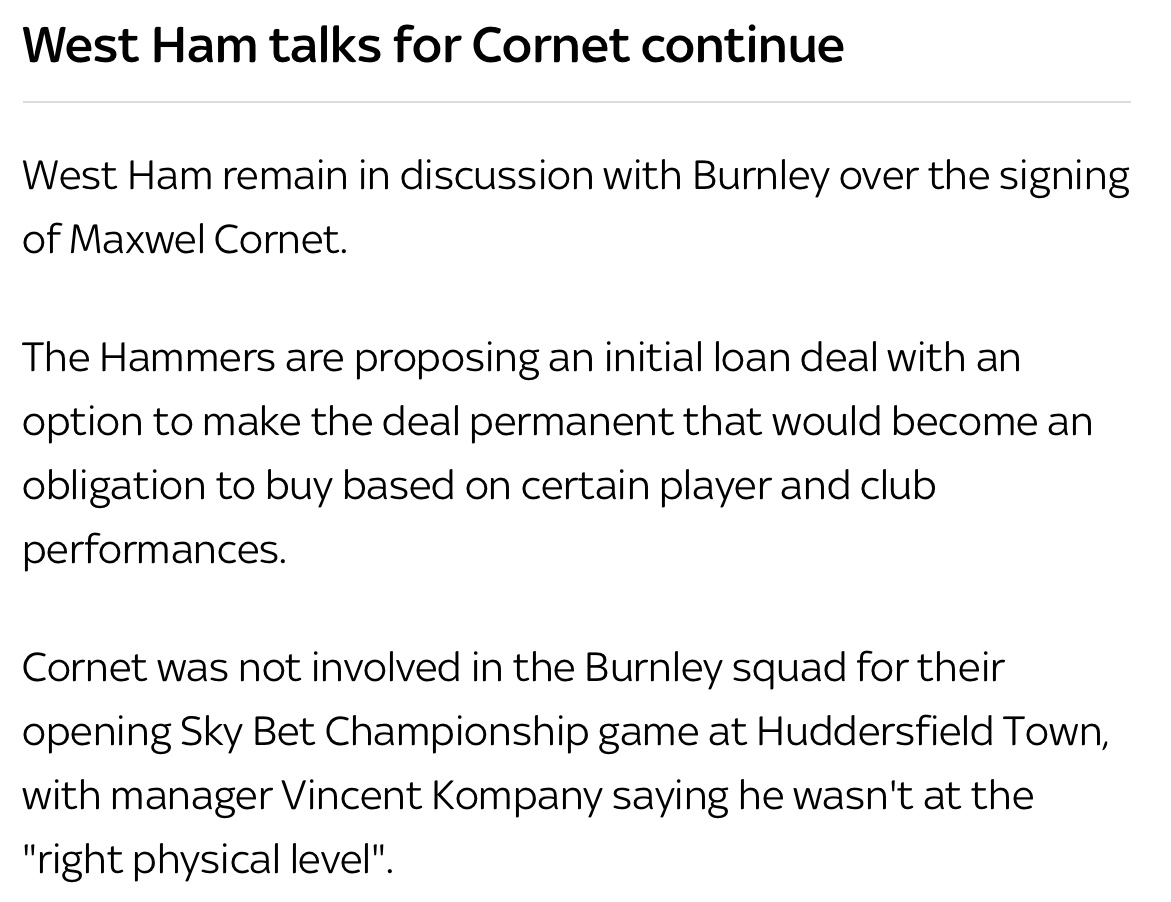Click the words "The Hammers"
This screenshot has width=1171, height=902.
[x=148, y=357]
